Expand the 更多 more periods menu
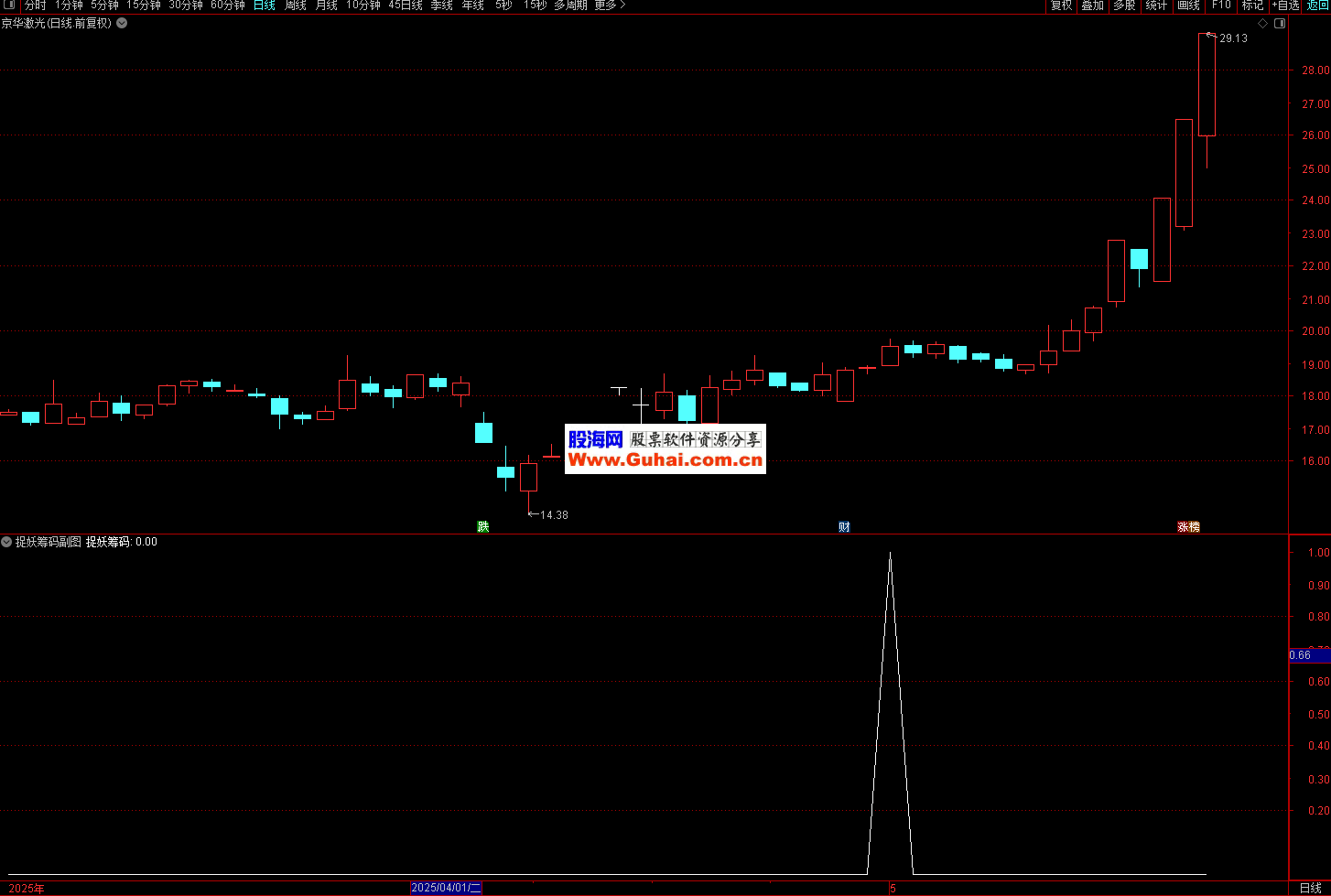1331x896 pixels. pyautogui.click(x=610, y=5)
